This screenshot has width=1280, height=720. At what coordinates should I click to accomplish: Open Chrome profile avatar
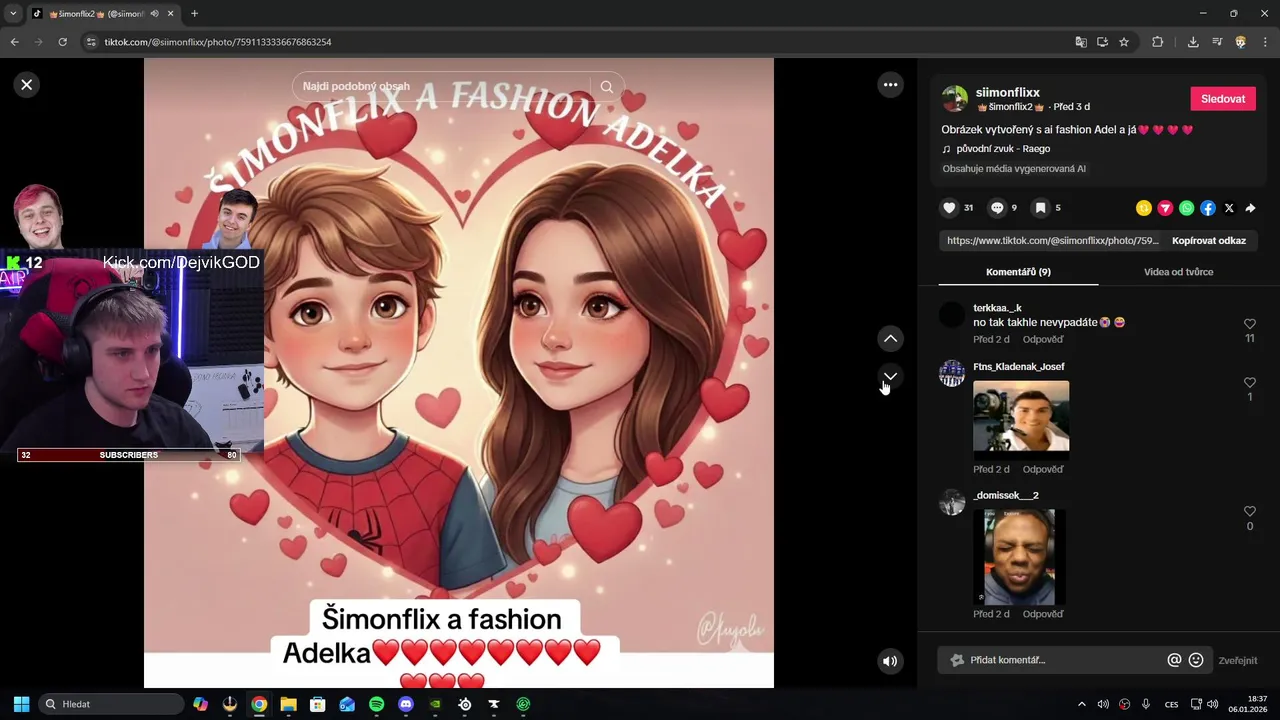click(1241, 42)
